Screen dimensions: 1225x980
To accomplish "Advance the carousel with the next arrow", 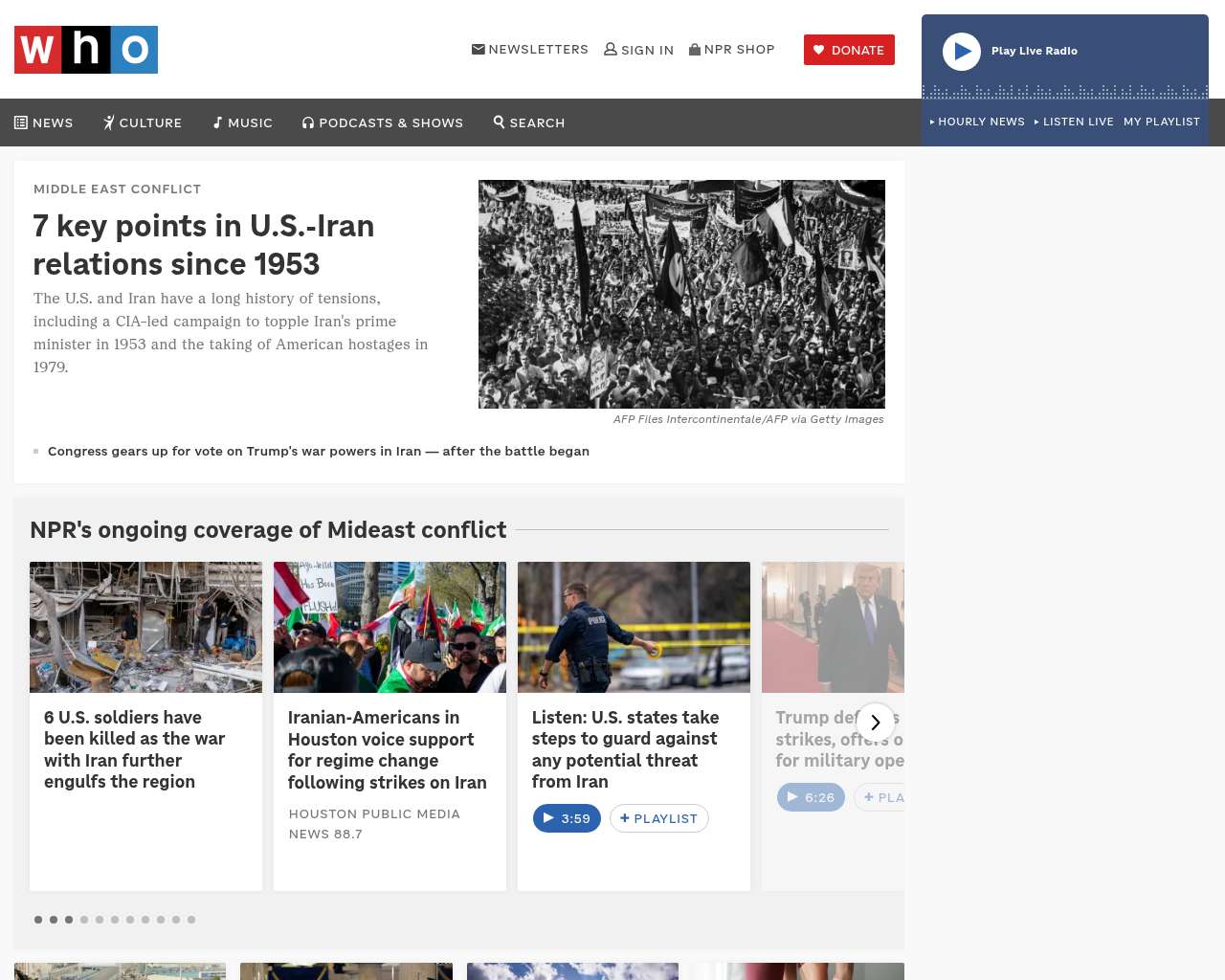I will tap(875, 723).
